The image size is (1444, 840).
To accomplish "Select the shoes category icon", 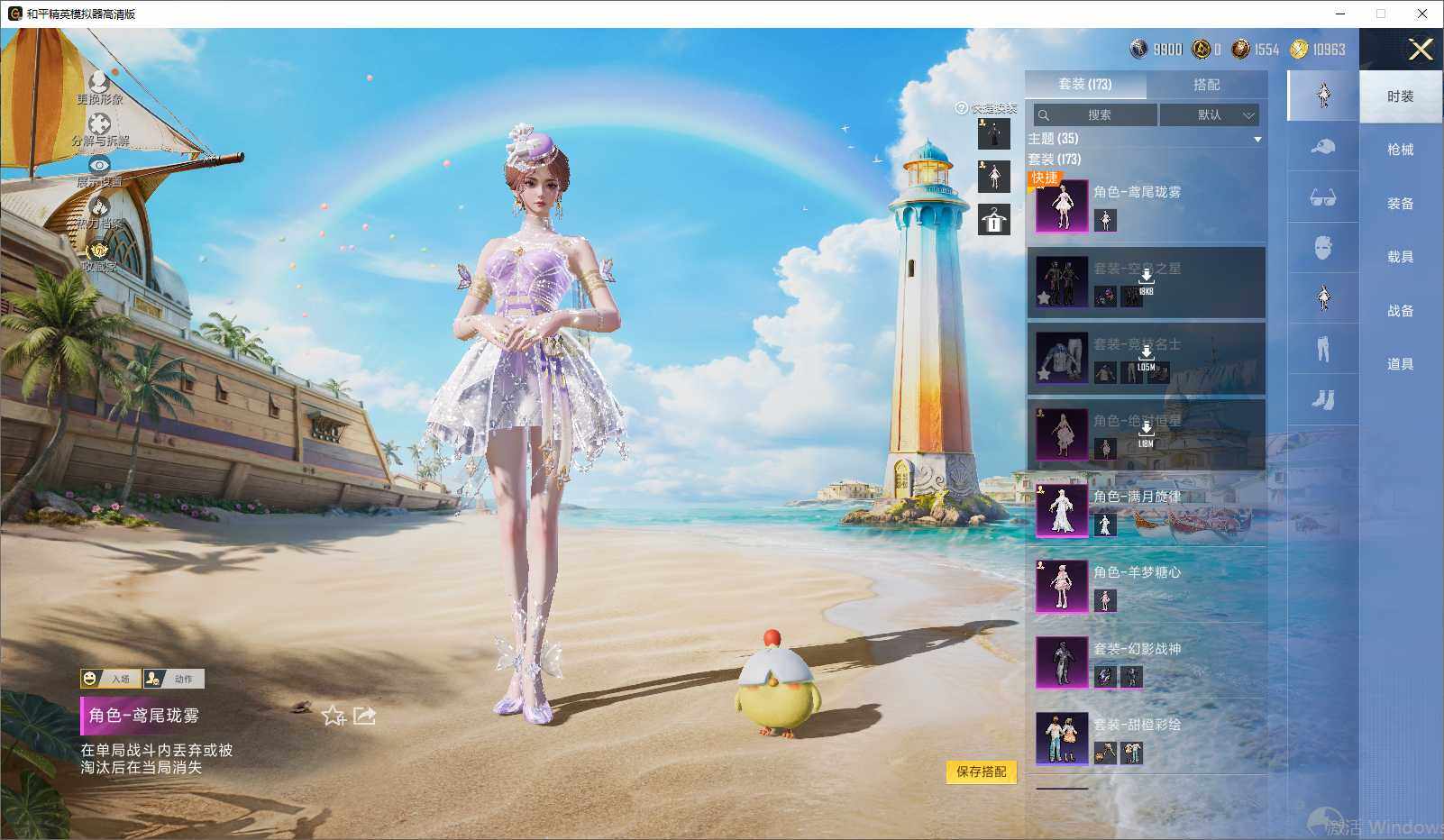I will pyautogui.click(x=1322, y=398).
